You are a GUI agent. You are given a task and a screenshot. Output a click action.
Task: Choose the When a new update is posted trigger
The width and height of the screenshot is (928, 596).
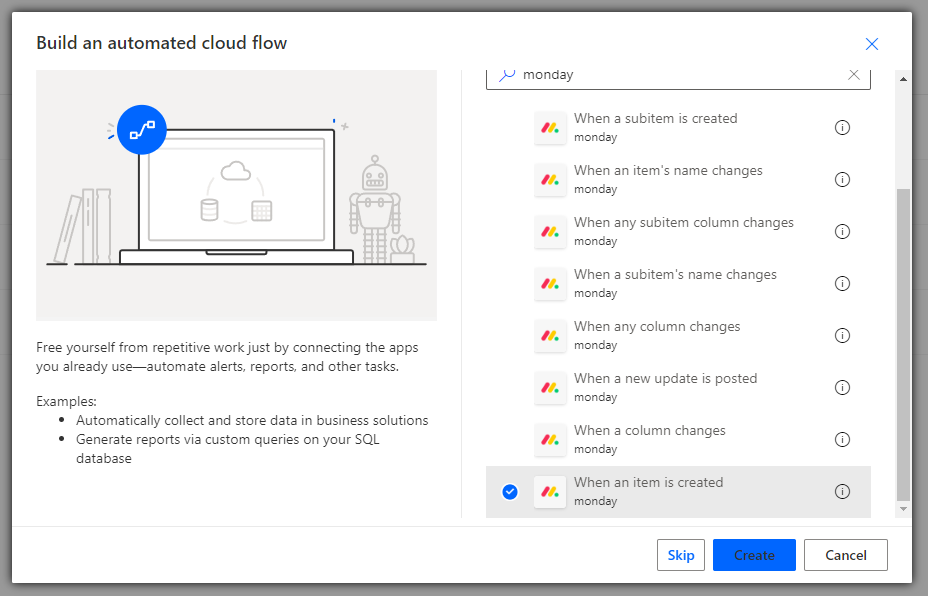click(x=678, y=388)
